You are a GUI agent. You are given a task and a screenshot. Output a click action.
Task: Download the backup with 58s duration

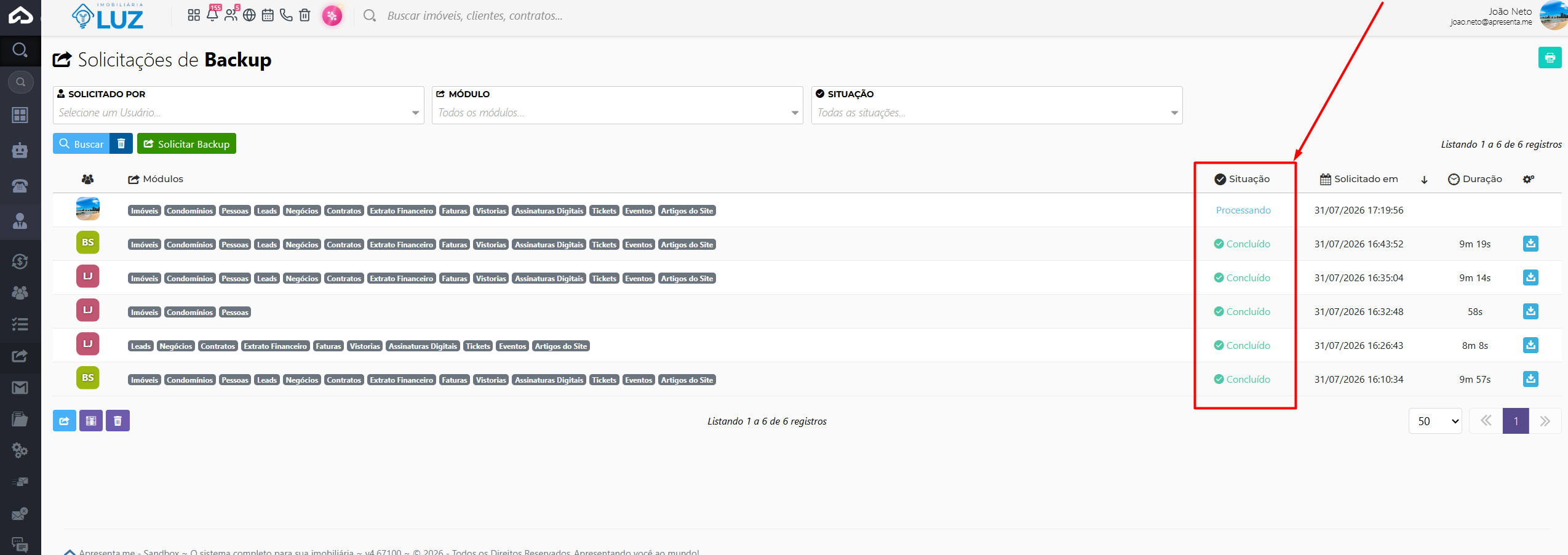point(1530,311)
